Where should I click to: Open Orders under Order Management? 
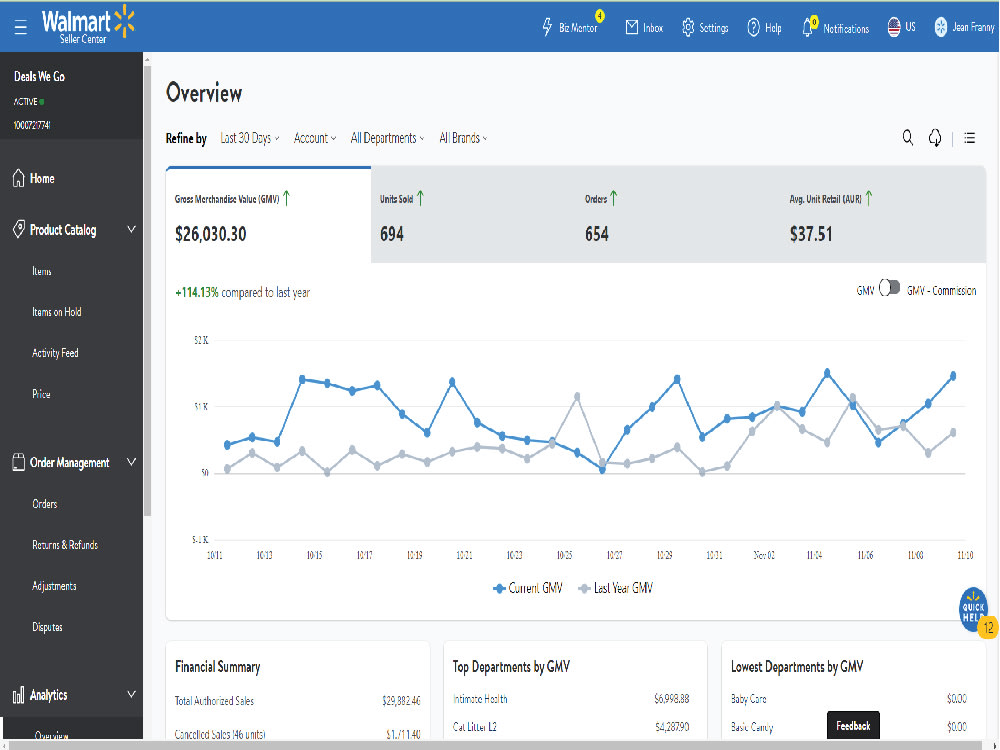(x=45, y=504)
